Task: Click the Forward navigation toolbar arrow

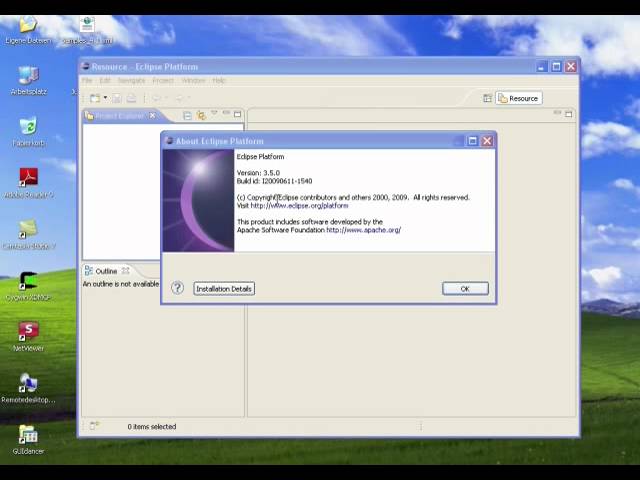Action: [180, 98]
